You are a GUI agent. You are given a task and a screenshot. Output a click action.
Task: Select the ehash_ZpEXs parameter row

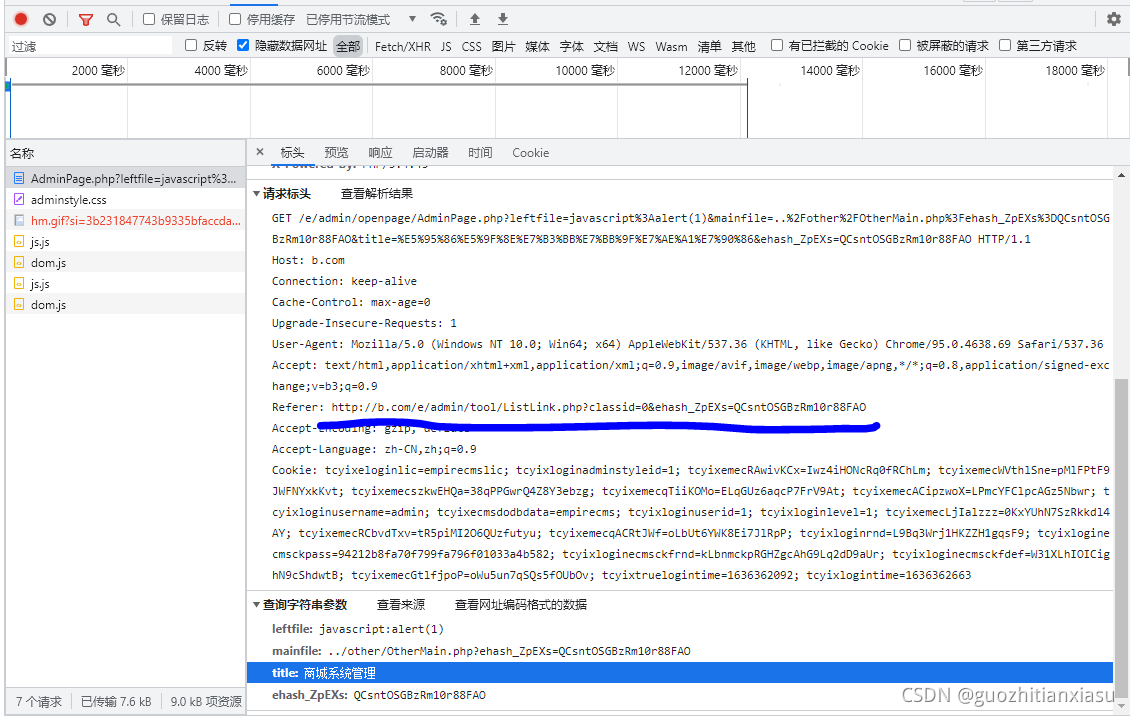point(680,695)
